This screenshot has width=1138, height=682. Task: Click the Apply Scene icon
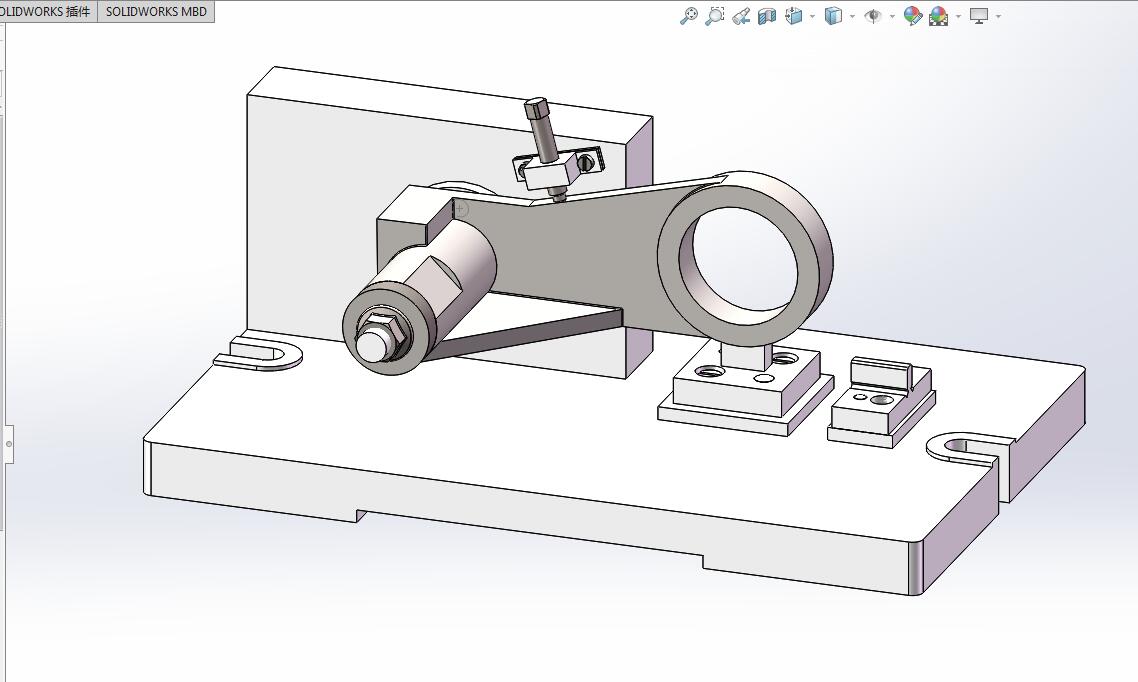938,15
